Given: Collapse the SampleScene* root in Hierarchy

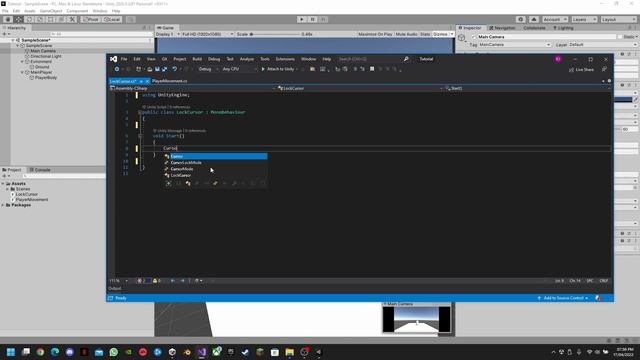Looking at the screenshot, I should coord(13,40).
